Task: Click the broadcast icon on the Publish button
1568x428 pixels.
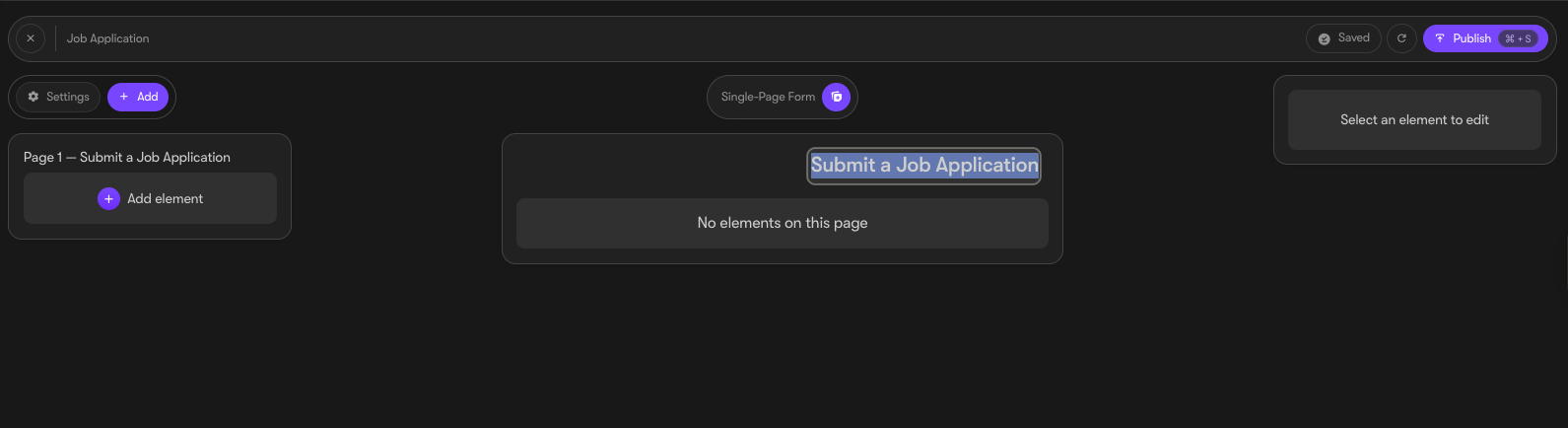Action: pos(1440,38)
